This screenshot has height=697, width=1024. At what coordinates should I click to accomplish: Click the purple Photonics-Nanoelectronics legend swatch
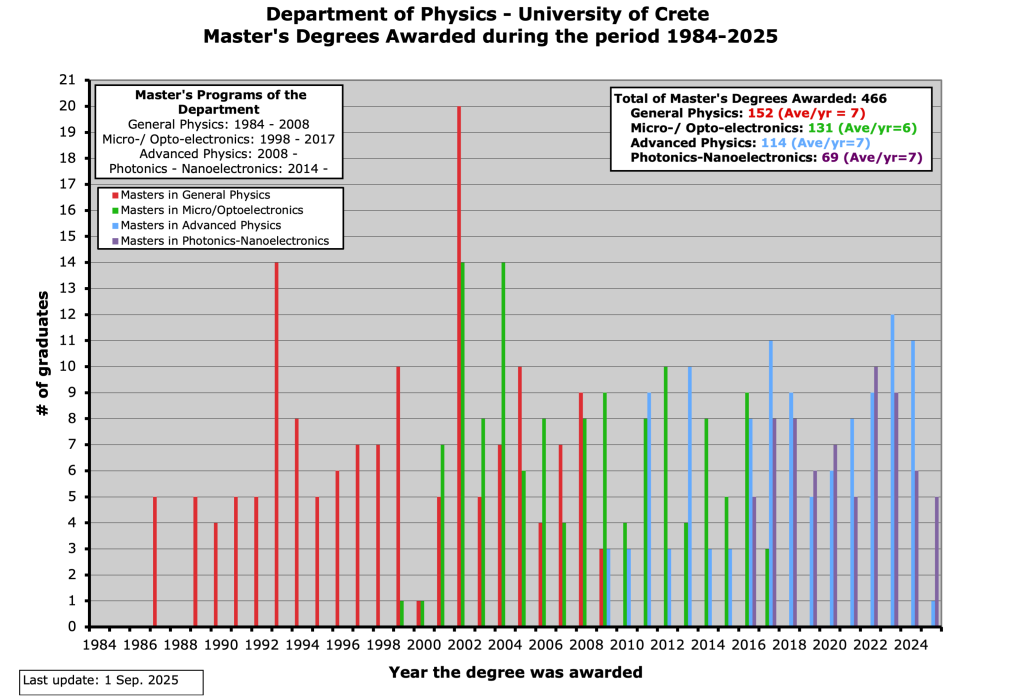pos(116,241)
